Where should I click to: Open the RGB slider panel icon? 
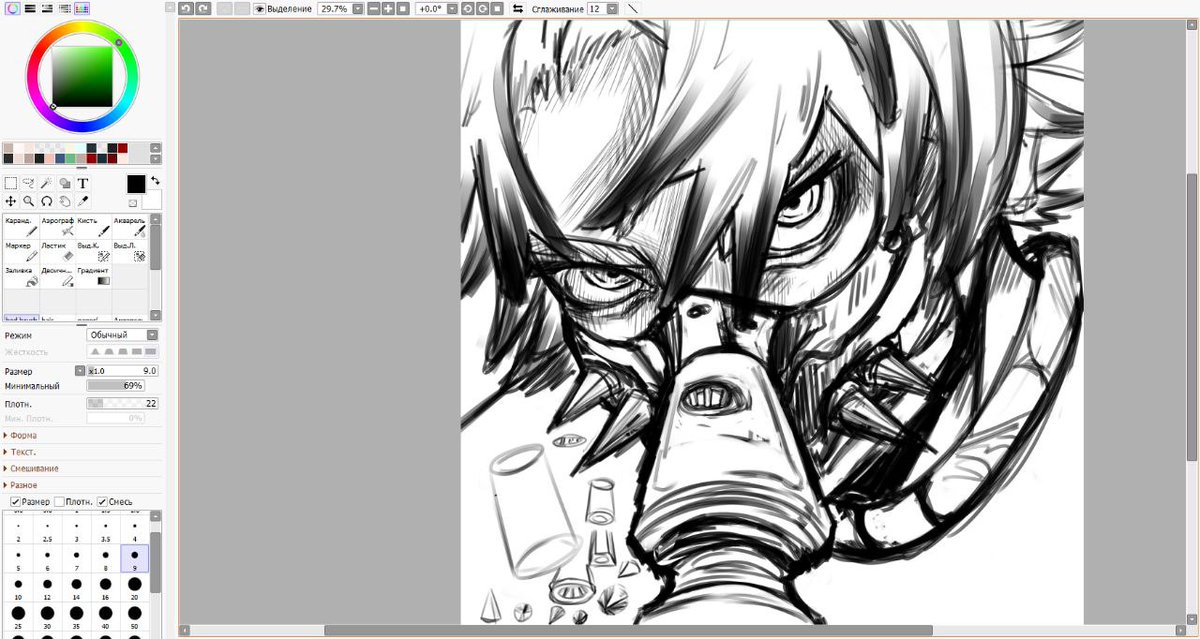(30, 8)
